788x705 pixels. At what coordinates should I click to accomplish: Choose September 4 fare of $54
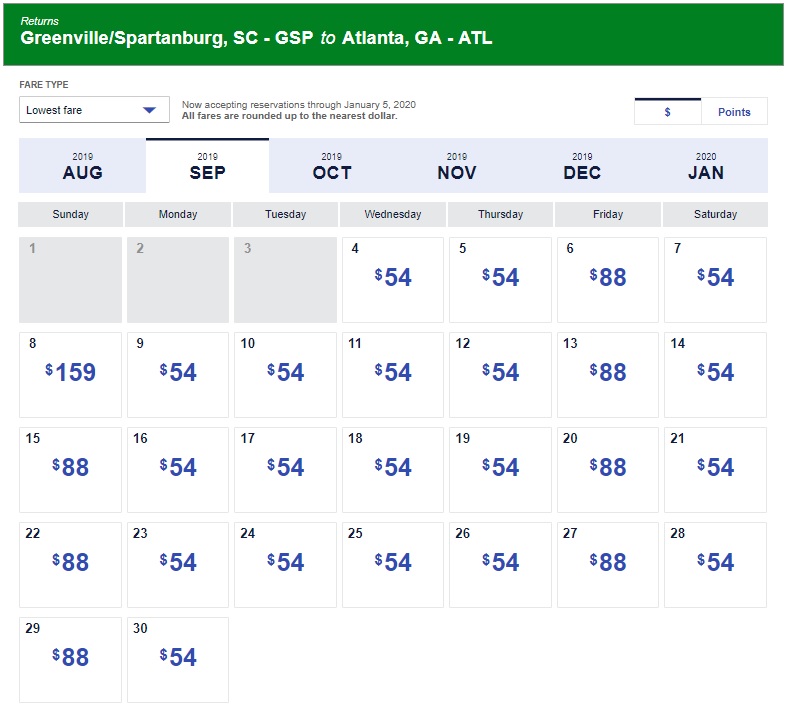pos(393,279)
